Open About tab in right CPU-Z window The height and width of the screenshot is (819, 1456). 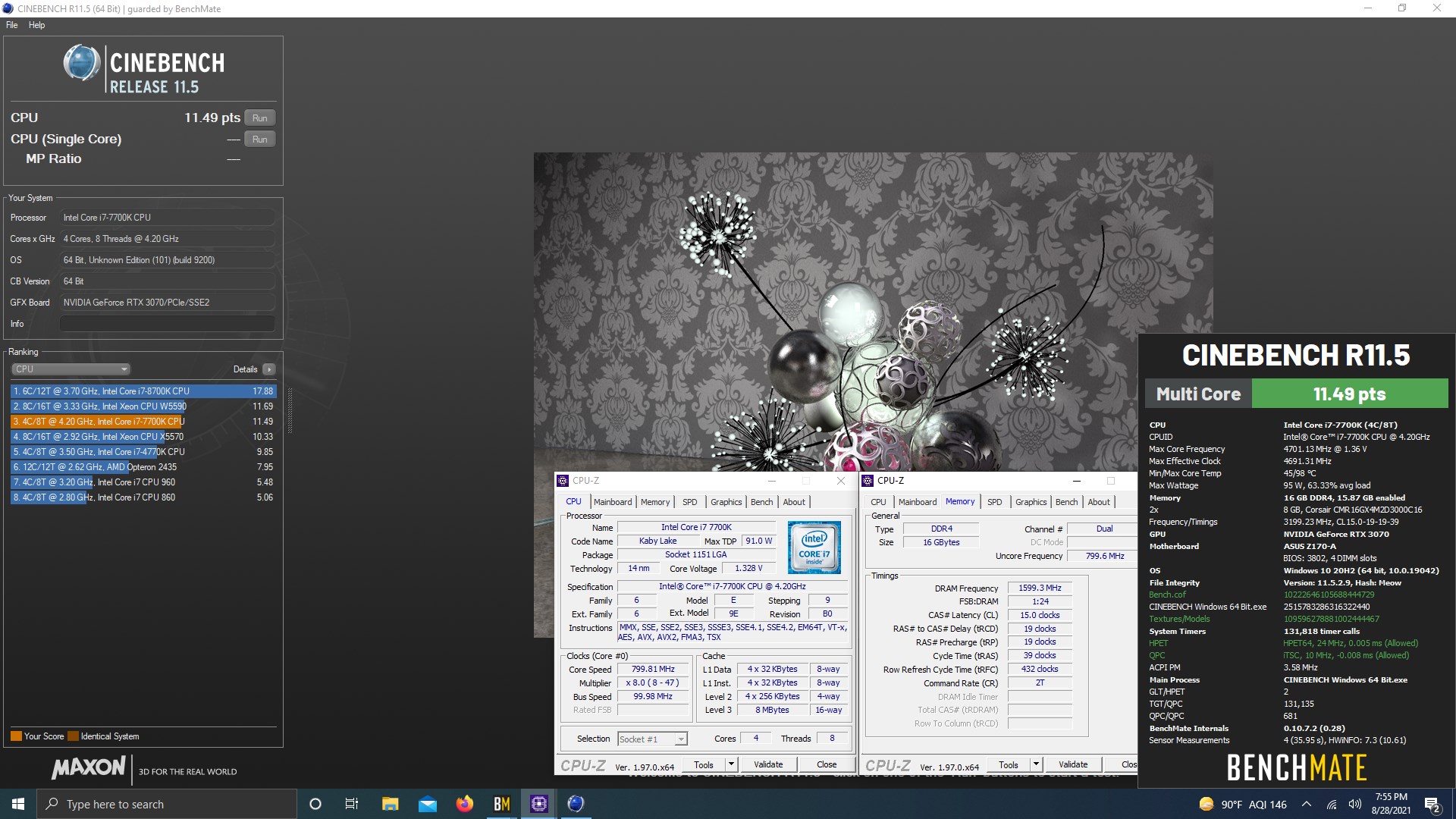pos(1099,502)
